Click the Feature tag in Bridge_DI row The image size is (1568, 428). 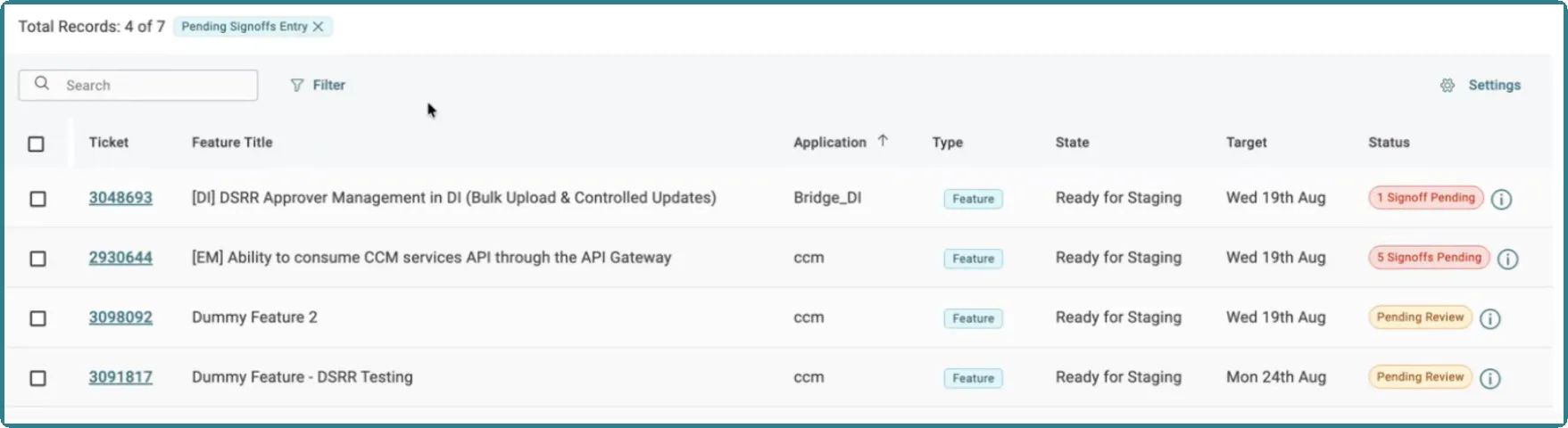pyautogui.click(x=973, y=199)
